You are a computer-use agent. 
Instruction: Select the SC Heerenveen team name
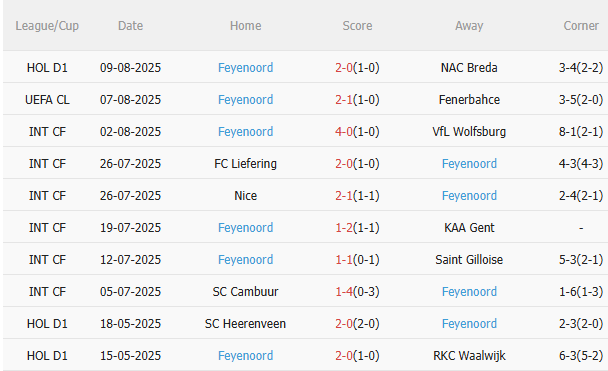245,324
